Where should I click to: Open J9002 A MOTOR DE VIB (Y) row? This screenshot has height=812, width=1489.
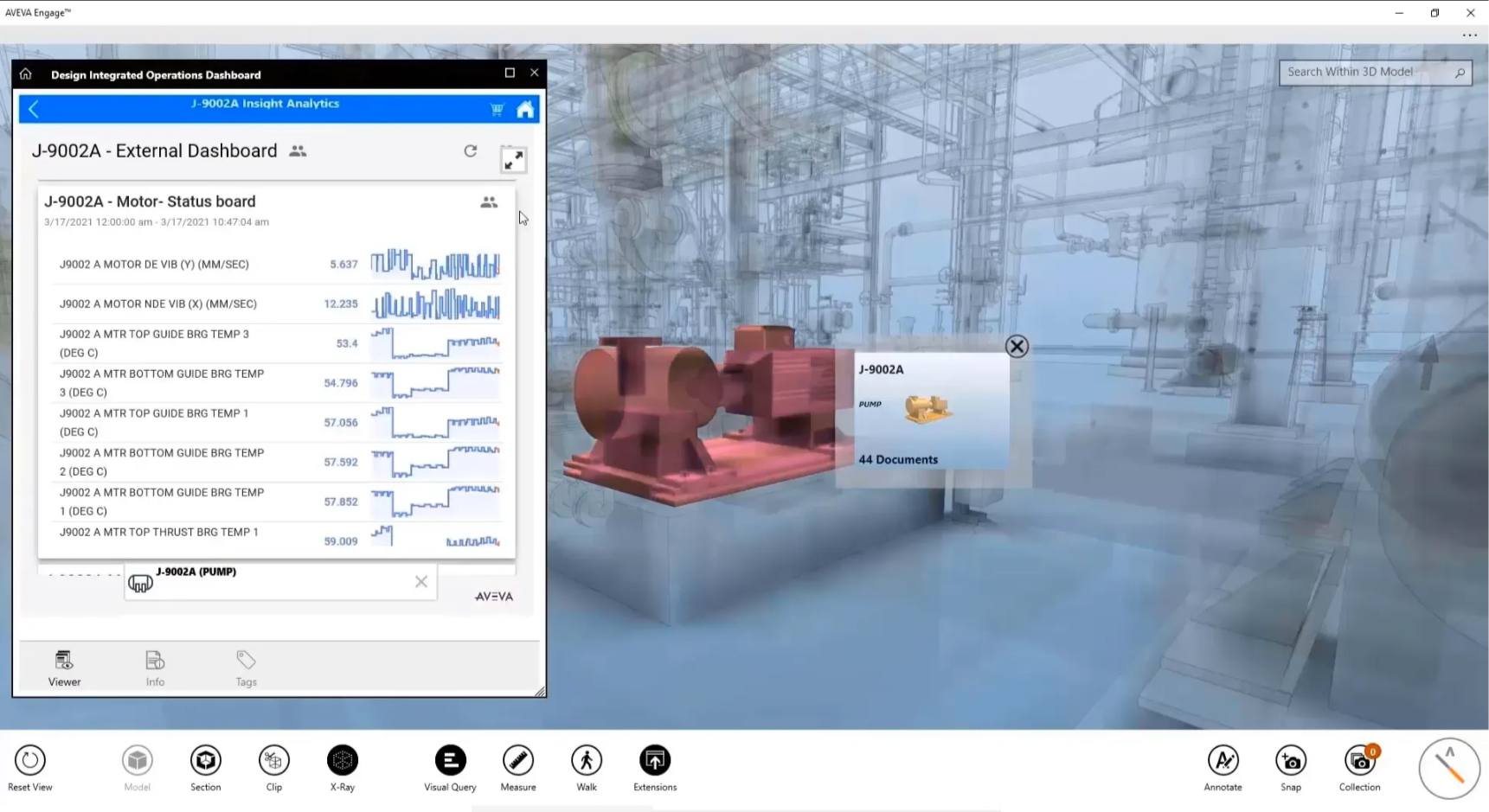[277, 265]
